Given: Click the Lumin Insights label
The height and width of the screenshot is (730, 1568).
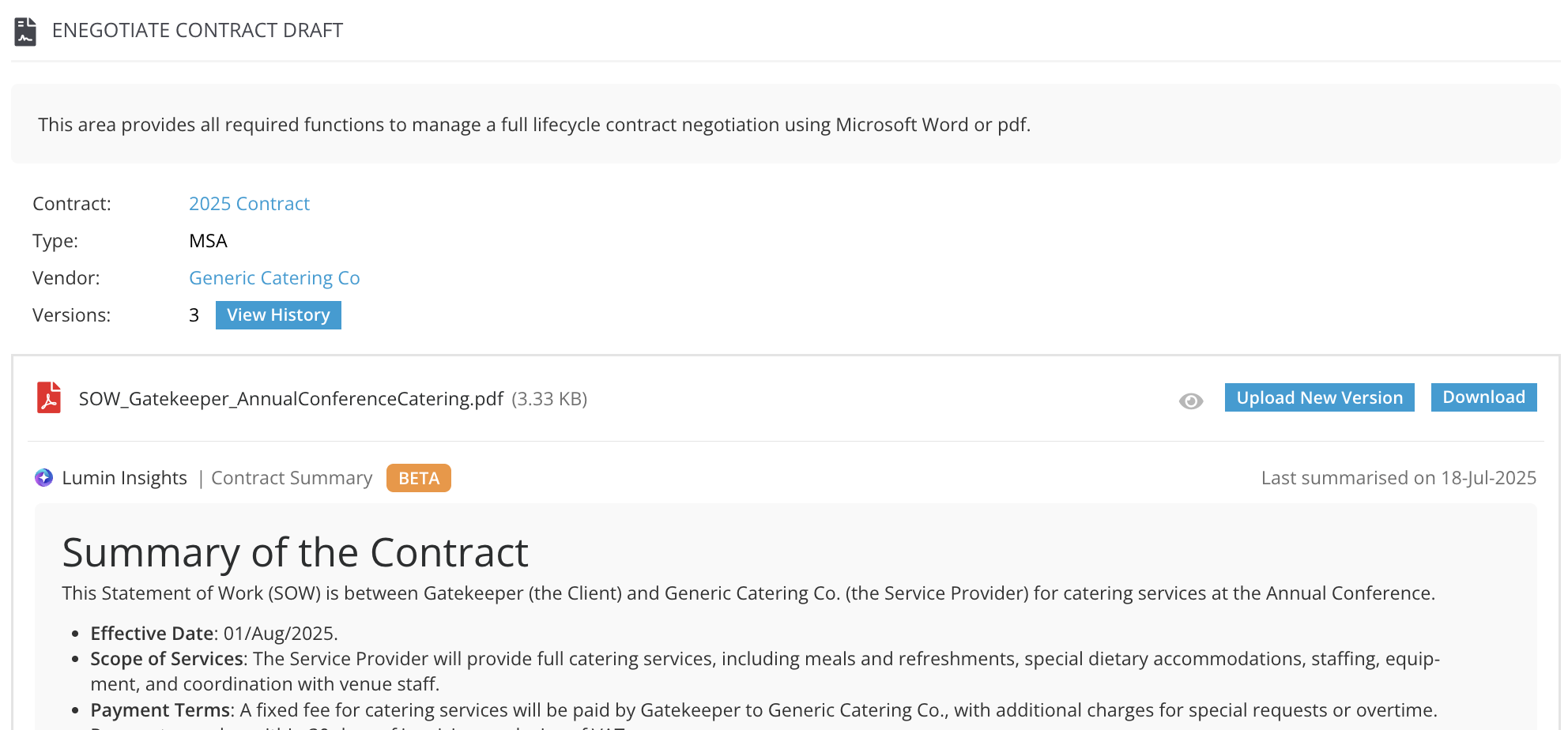Looking at the screenshot, I should pos(124,478).
